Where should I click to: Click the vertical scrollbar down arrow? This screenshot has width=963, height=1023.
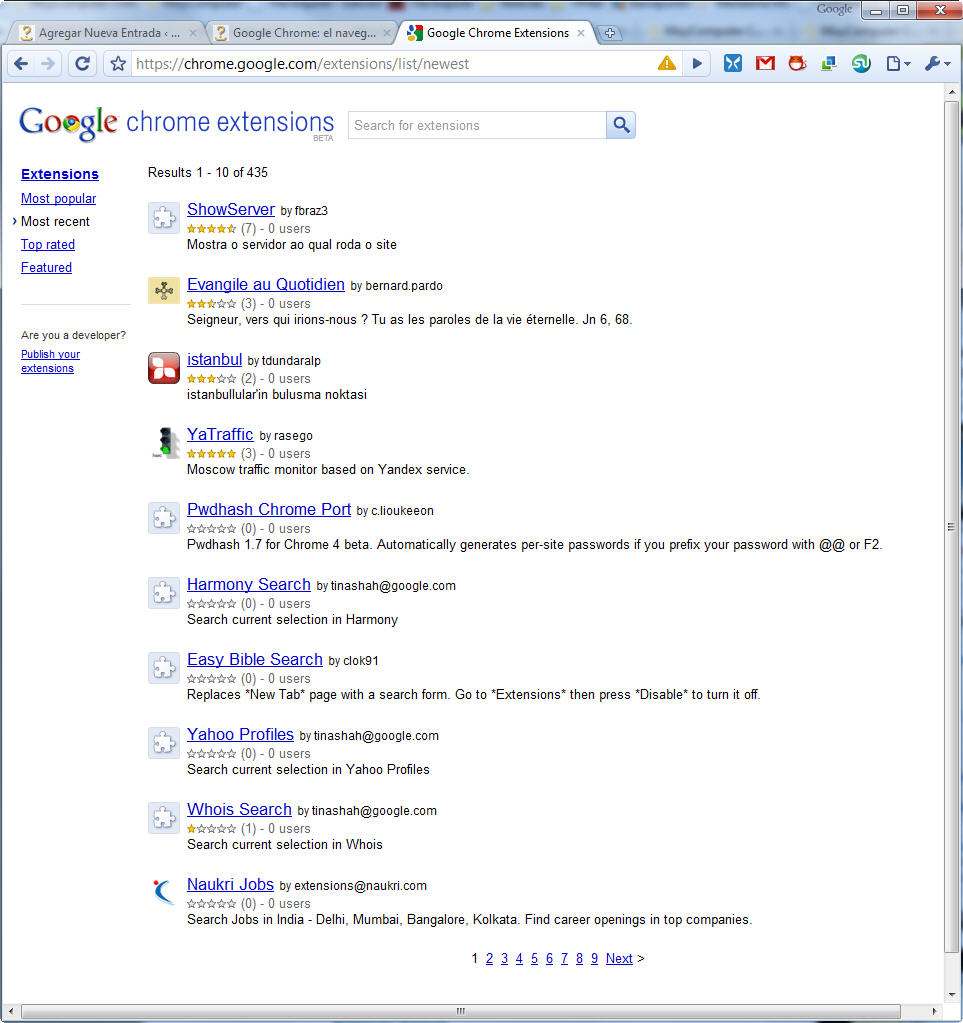(x=951, y=994)
